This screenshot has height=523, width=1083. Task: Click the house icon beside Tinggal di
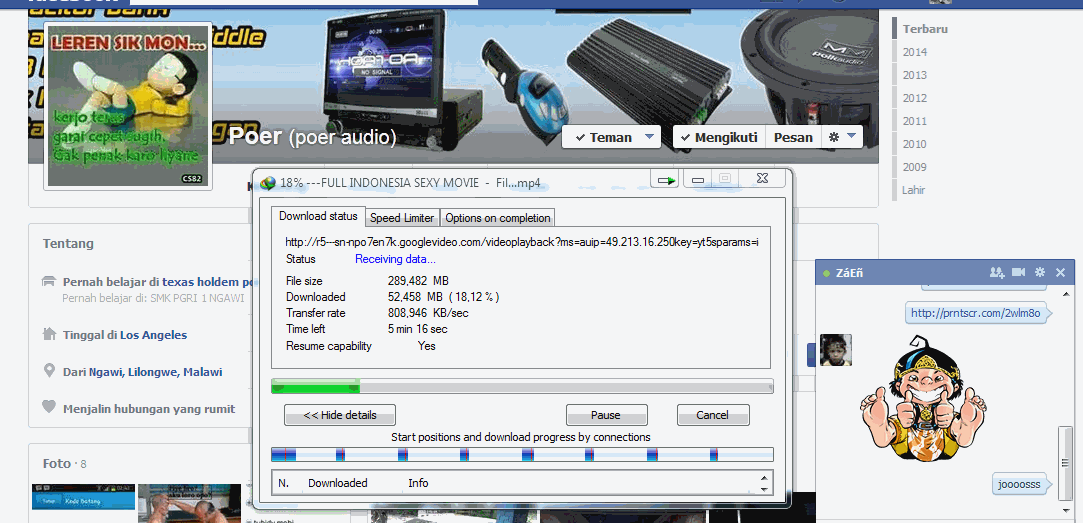[48, 334]
